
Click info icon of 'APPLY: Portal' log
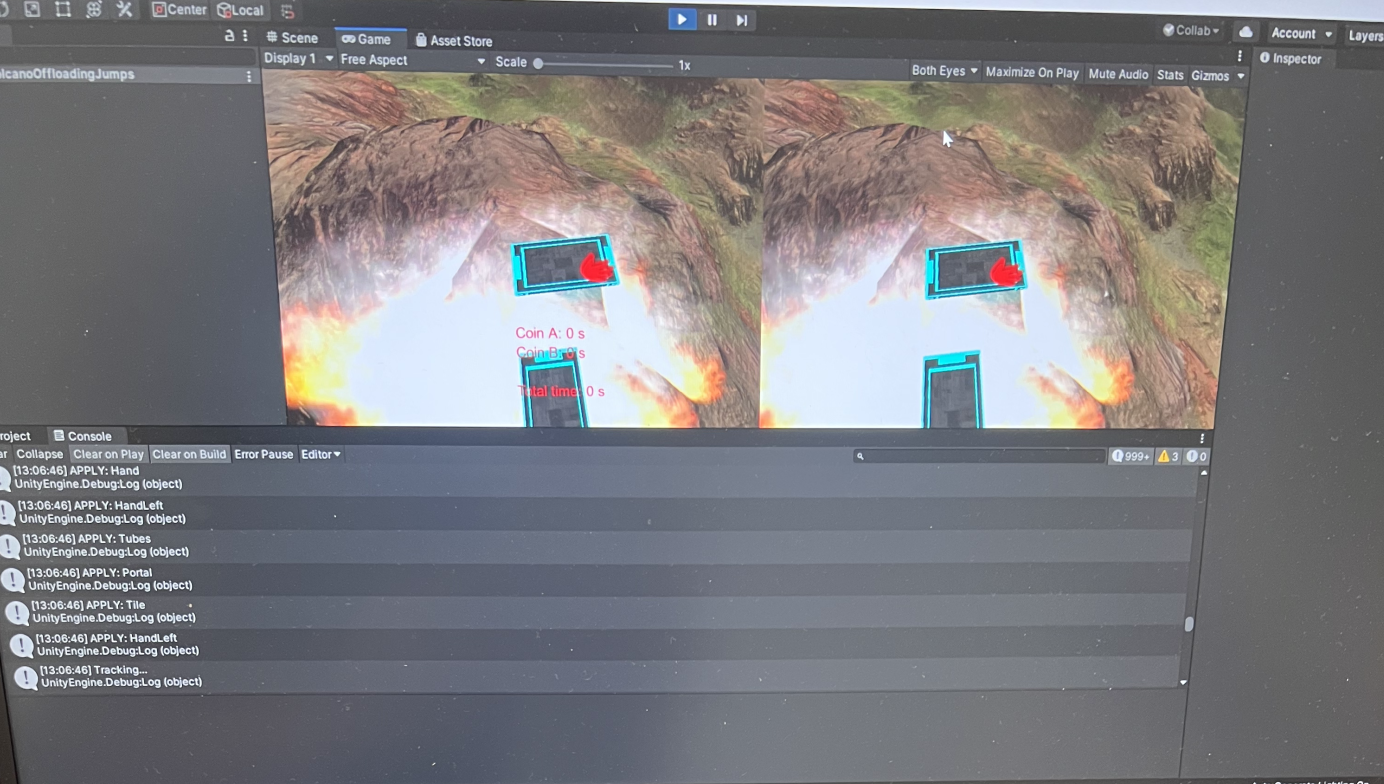13,580
